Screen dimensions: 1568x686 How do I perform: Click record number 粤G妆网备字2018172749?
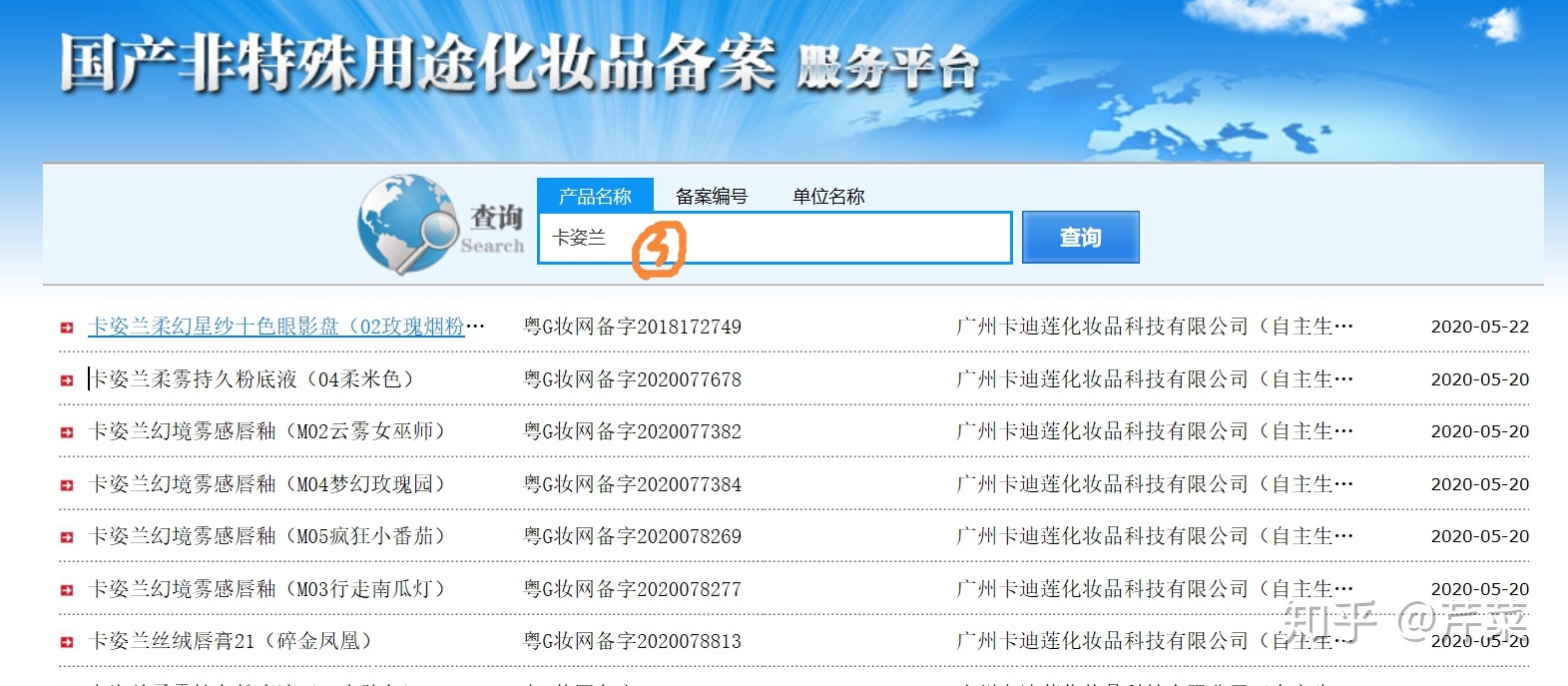(633, 327)
